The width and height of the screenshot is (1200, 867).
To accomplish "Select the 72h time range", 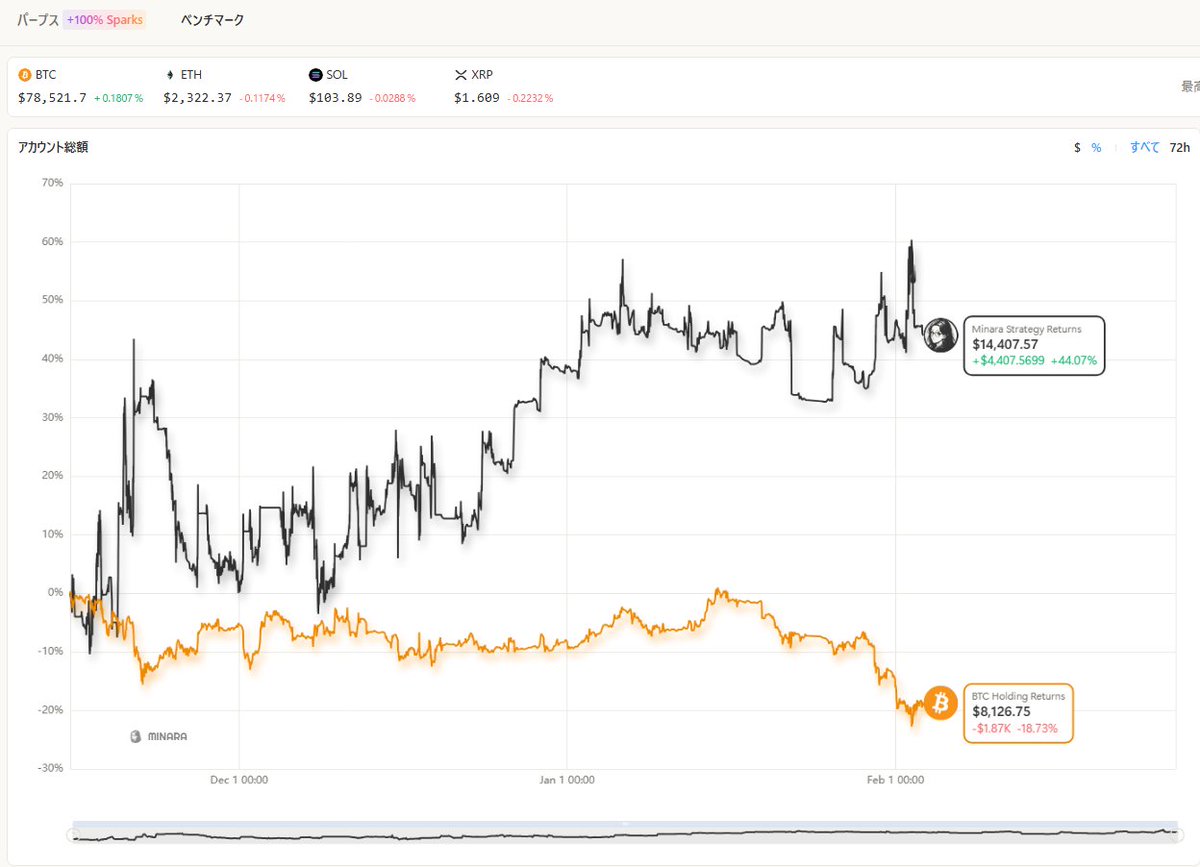I will (x=1180, y=147).
